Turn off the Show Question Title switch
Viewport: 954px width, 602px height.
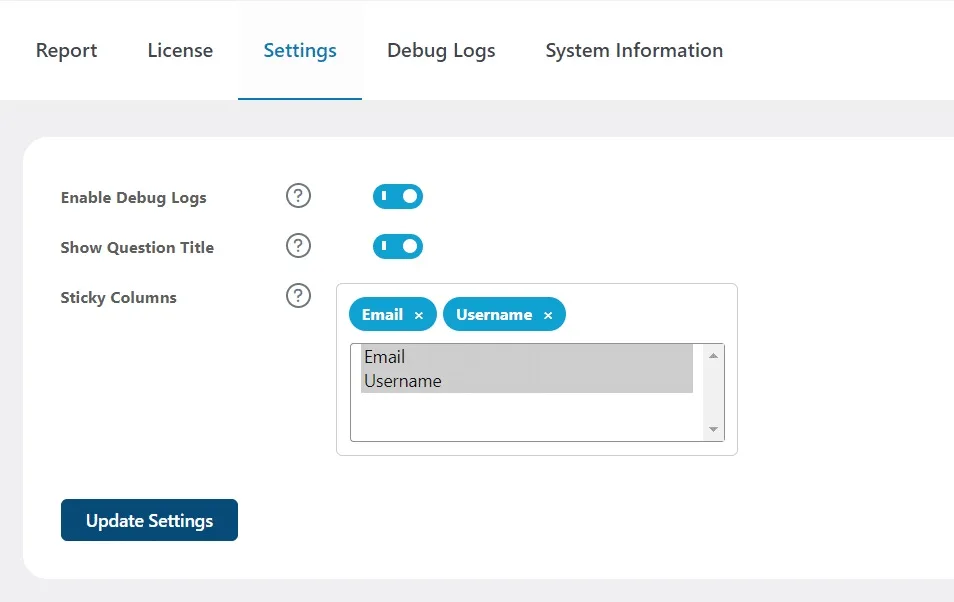click(397, 246)
